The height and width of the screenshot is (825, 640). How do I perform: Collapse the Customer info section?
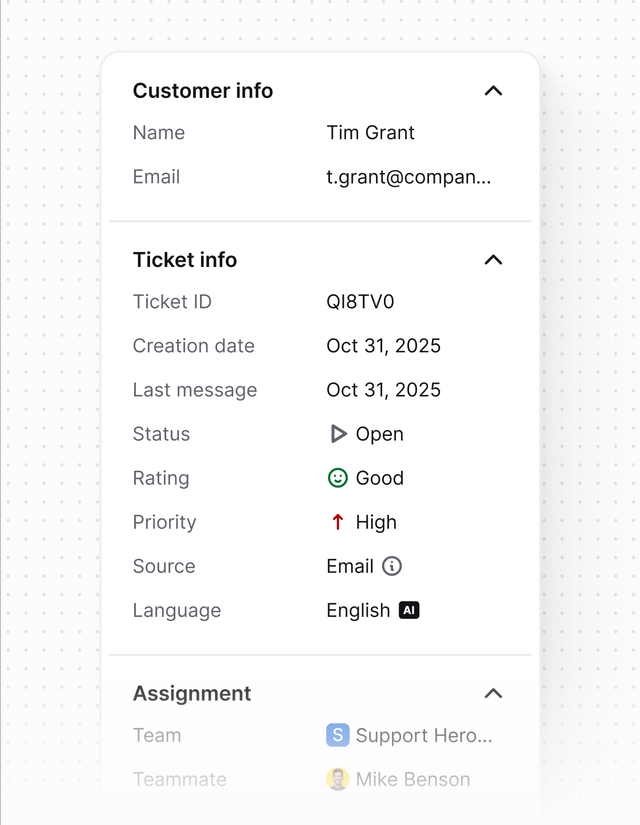tap(492, 90)
